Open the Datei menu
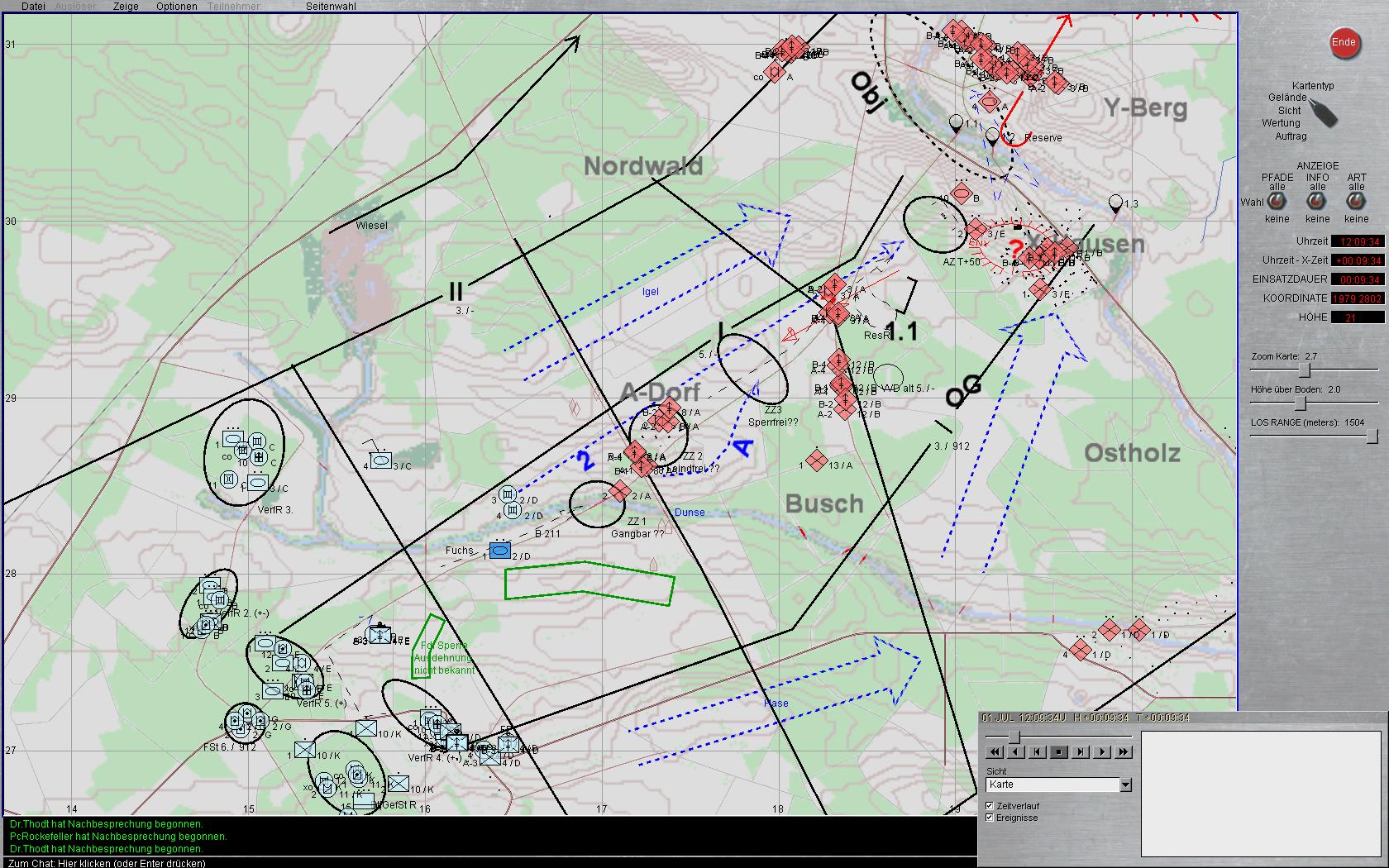The height and width of the screenshot is (868, 1389). point(33,7)
